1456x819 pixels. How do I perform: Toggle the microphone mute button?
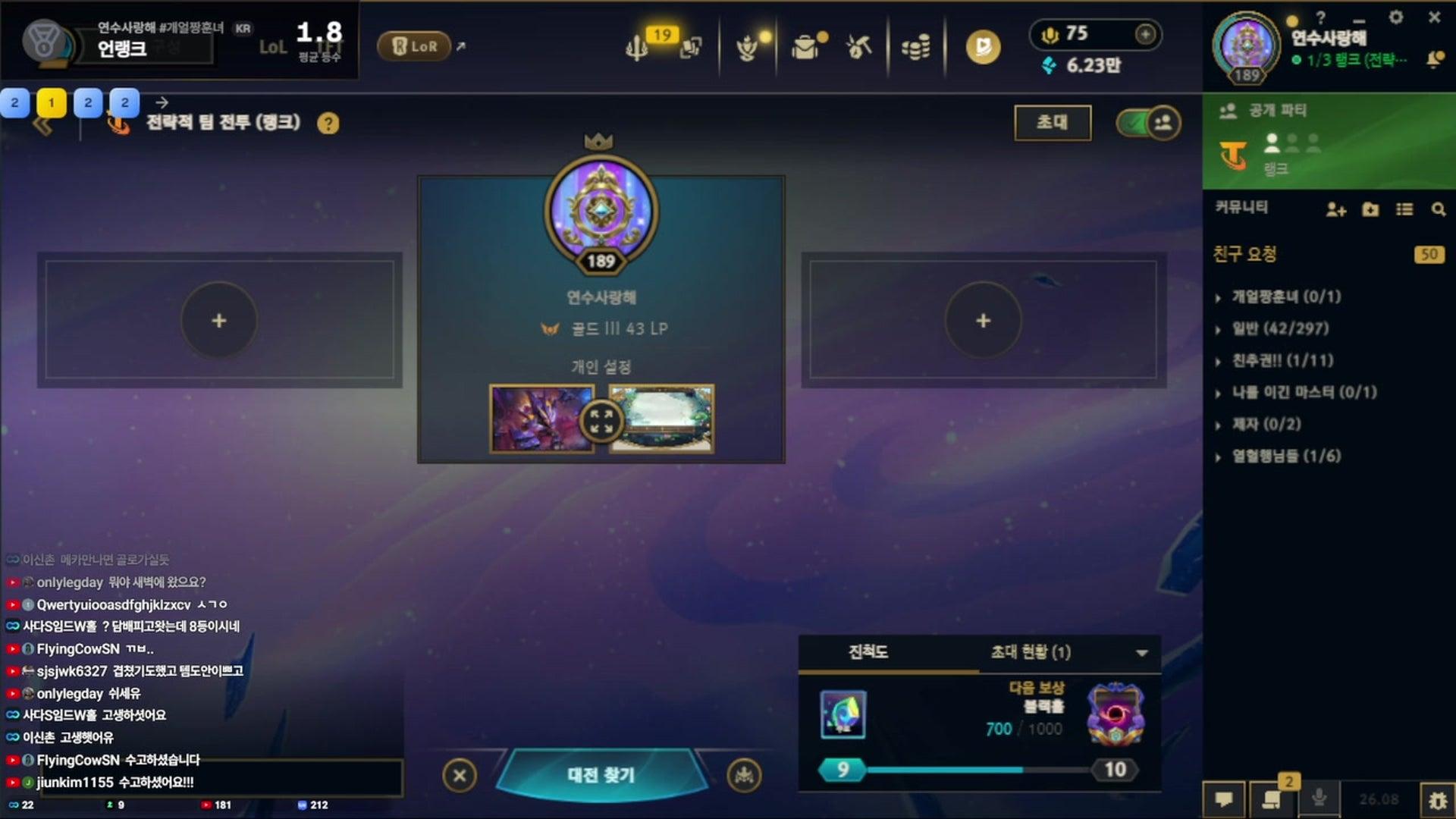[x=1319, y=798]
